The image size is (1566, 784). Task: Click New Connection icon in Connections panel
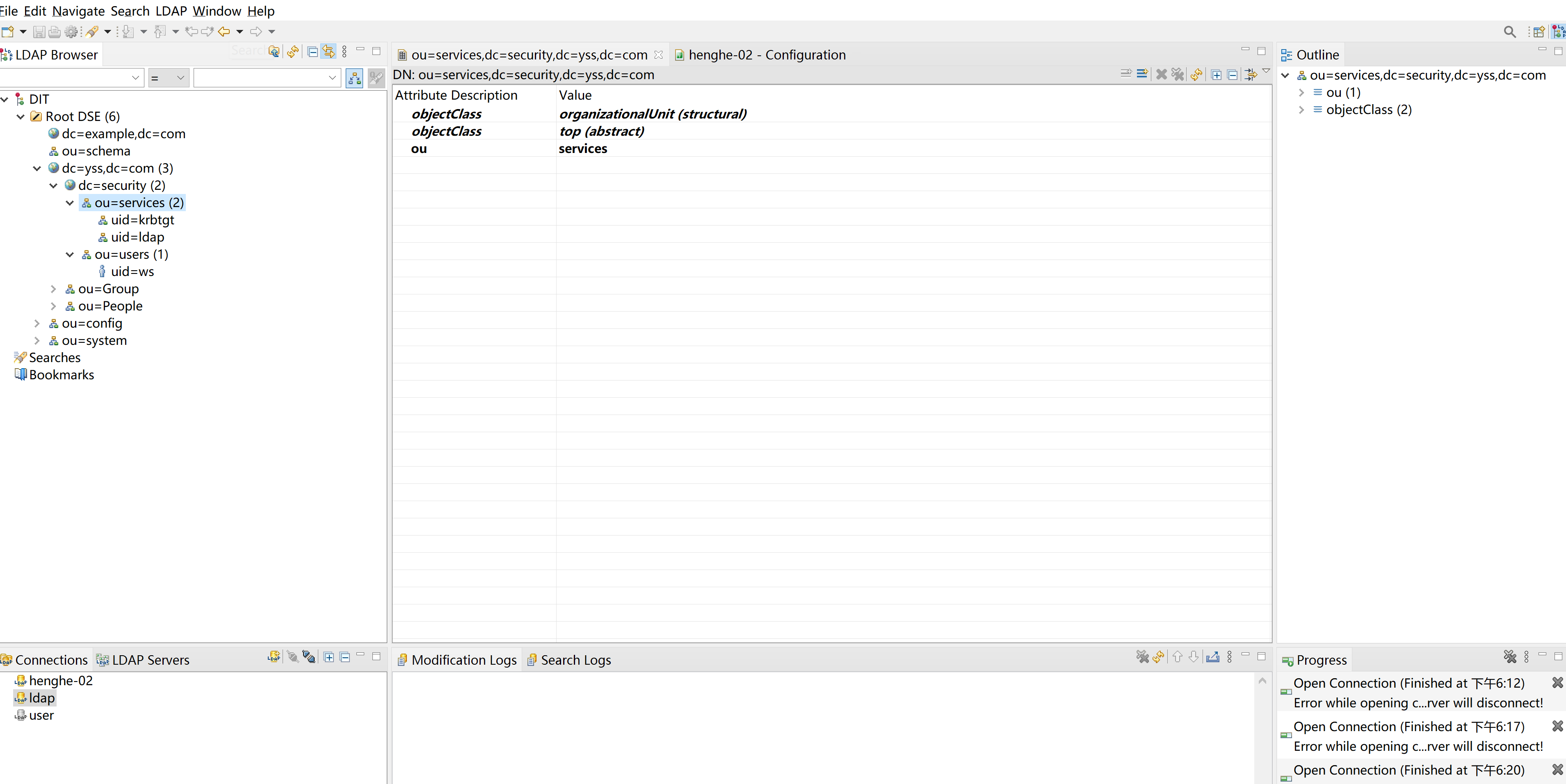click(x=274, y=656)
